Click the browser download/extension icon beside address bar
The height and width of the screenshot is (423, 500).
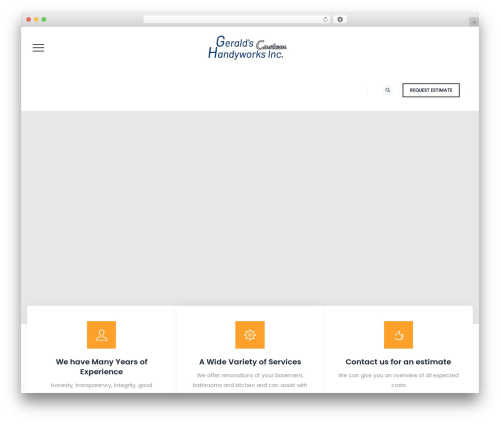pyautogui.click(x=340, y=19)
